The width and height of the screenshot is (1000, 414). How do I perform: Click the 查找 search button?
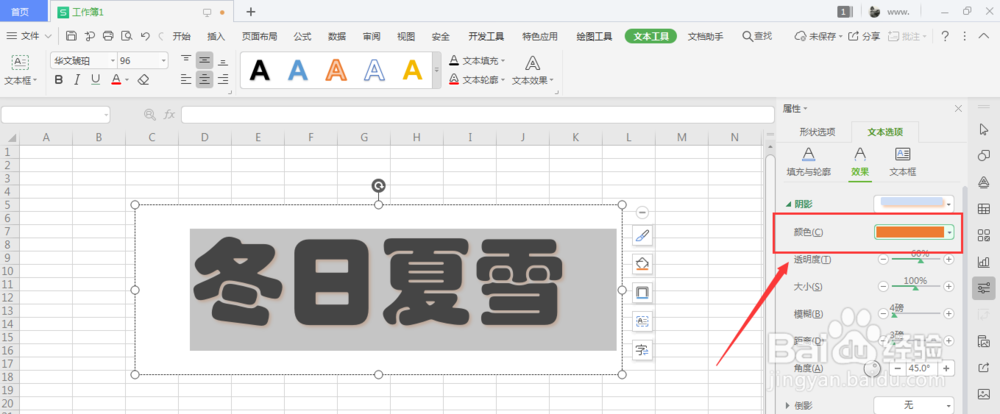coord(757,36)
